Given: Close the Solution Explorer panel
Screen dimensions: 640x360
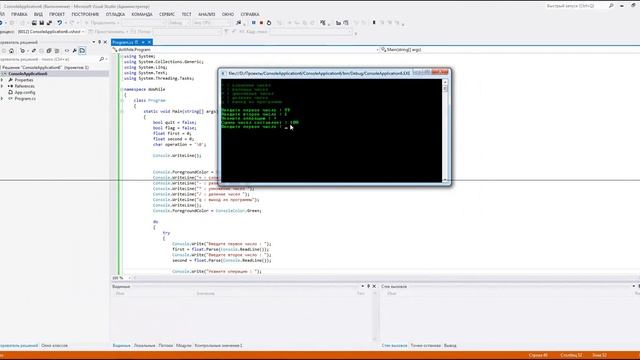Looking at the screenshot, I should click(105, 42).
